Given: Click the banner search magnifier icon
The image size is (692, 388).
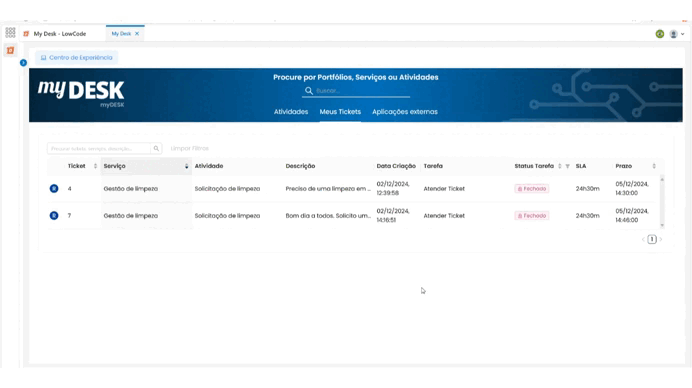Looking at the screenshot, I should (x=309, y=90).
